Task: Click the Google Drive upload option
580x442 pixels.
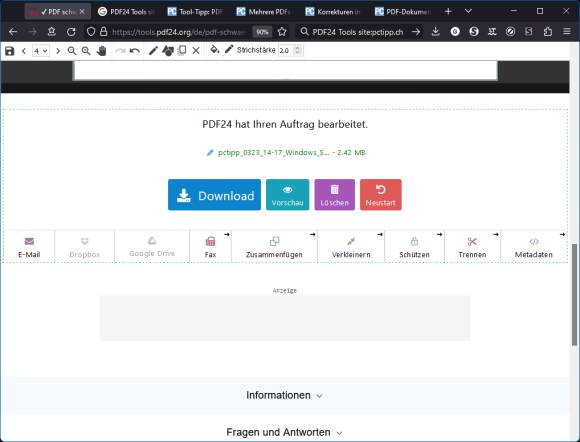Action: click(152, 247)
